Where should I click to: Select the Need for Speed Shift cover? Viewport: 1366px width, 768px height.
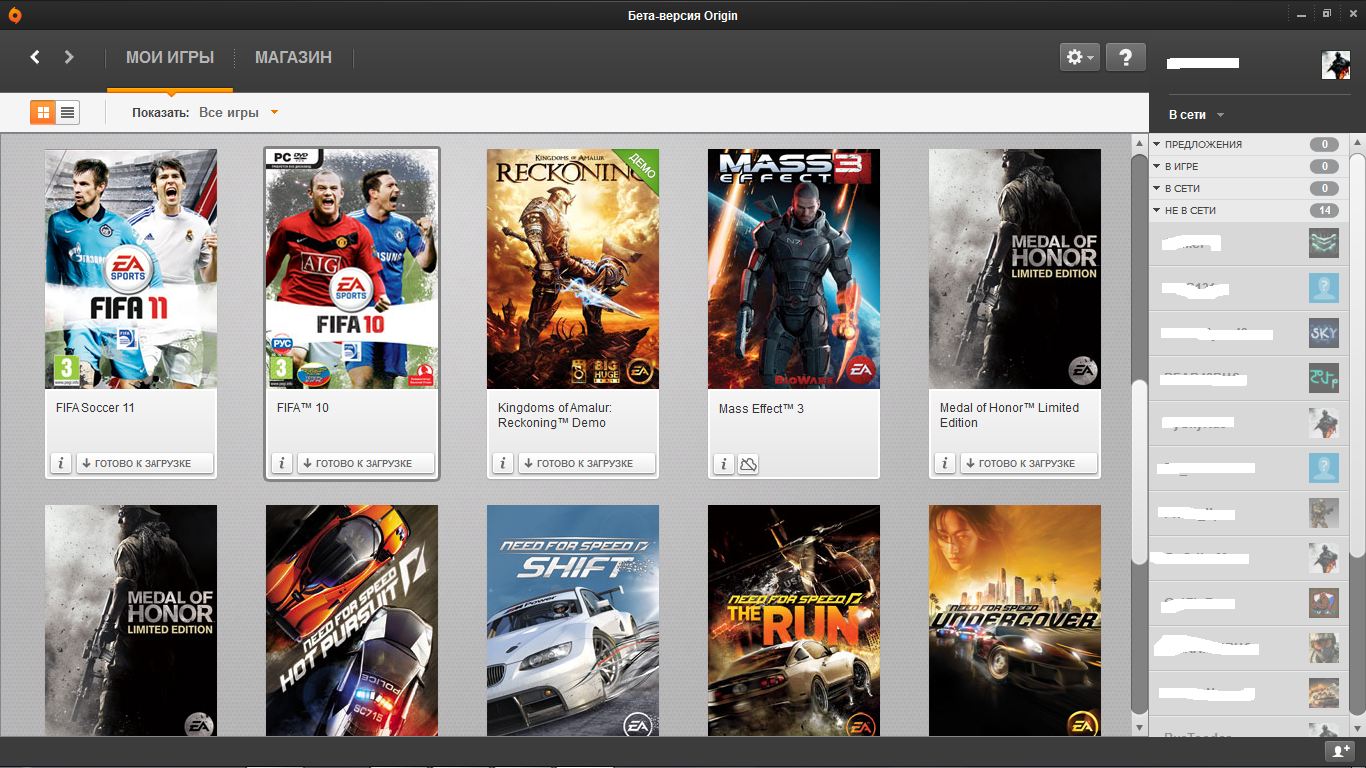tap(573, 620)
